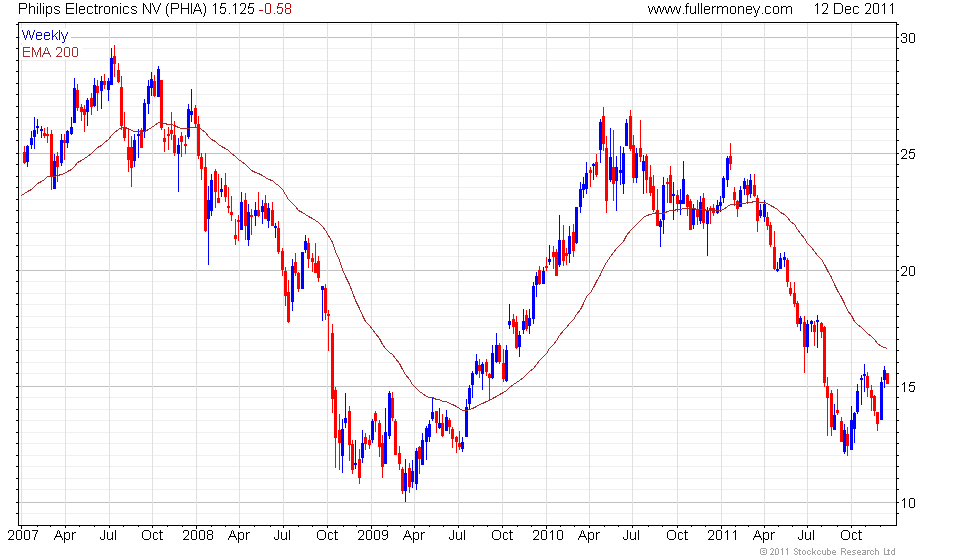Click the price change value -0.58
980x560 pixels.
click(x=275, y=9)
